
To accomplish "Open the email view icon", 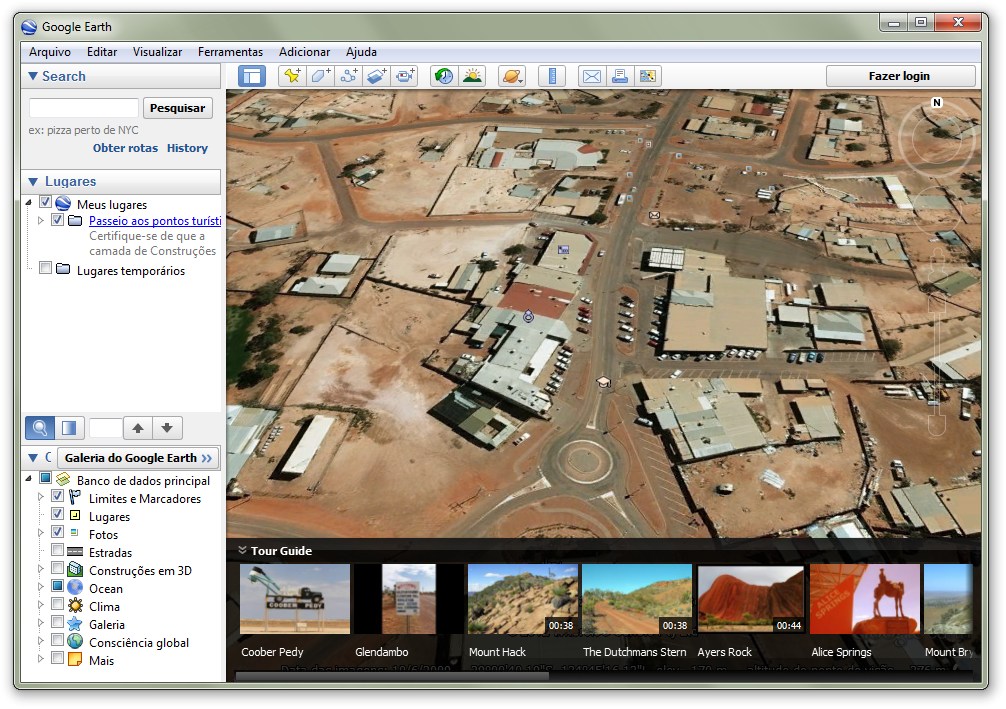I will click(593, 76).
